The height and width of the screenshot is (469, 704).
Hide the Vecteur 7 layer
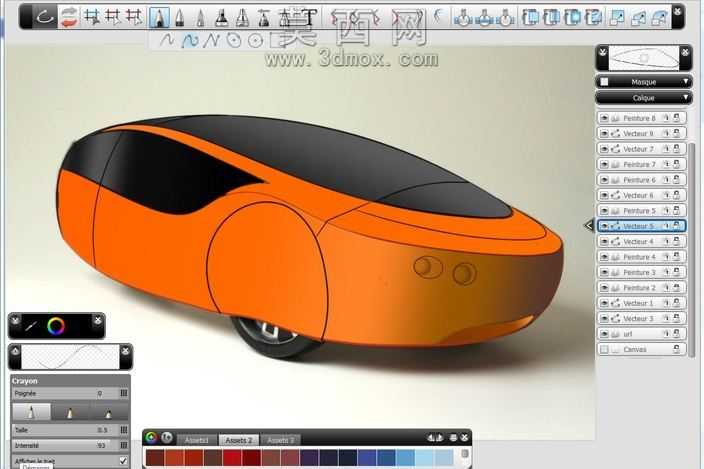604,149
